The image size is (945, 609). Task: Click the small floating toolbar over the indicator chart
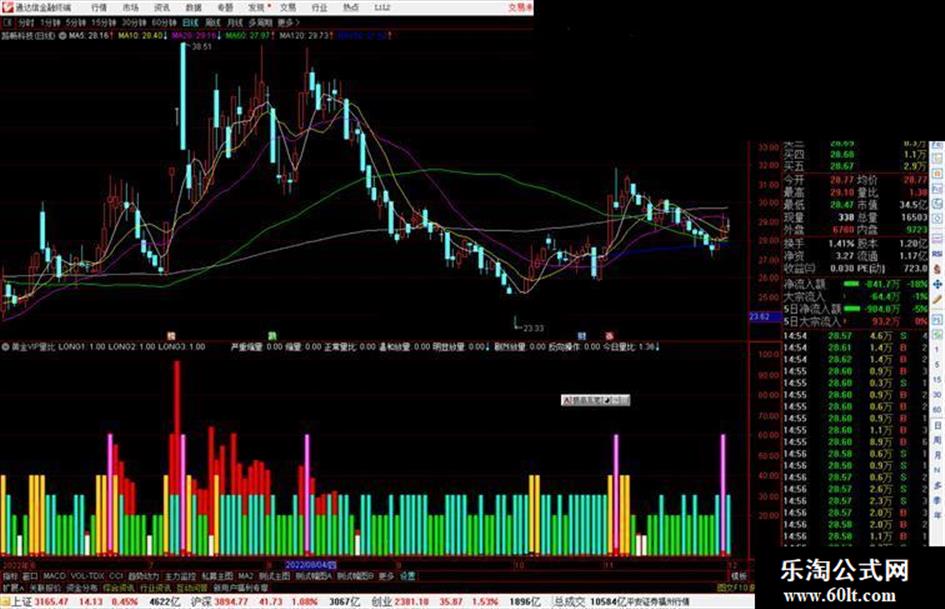click(595, 400)
